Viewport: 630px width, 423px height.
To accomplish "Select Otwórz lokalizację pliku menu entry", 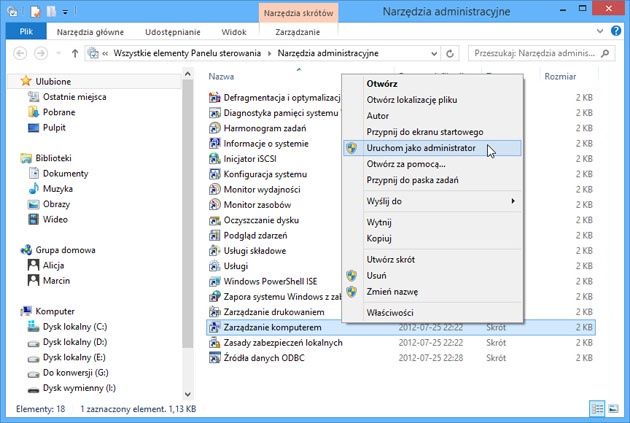I will pos(432,100).
